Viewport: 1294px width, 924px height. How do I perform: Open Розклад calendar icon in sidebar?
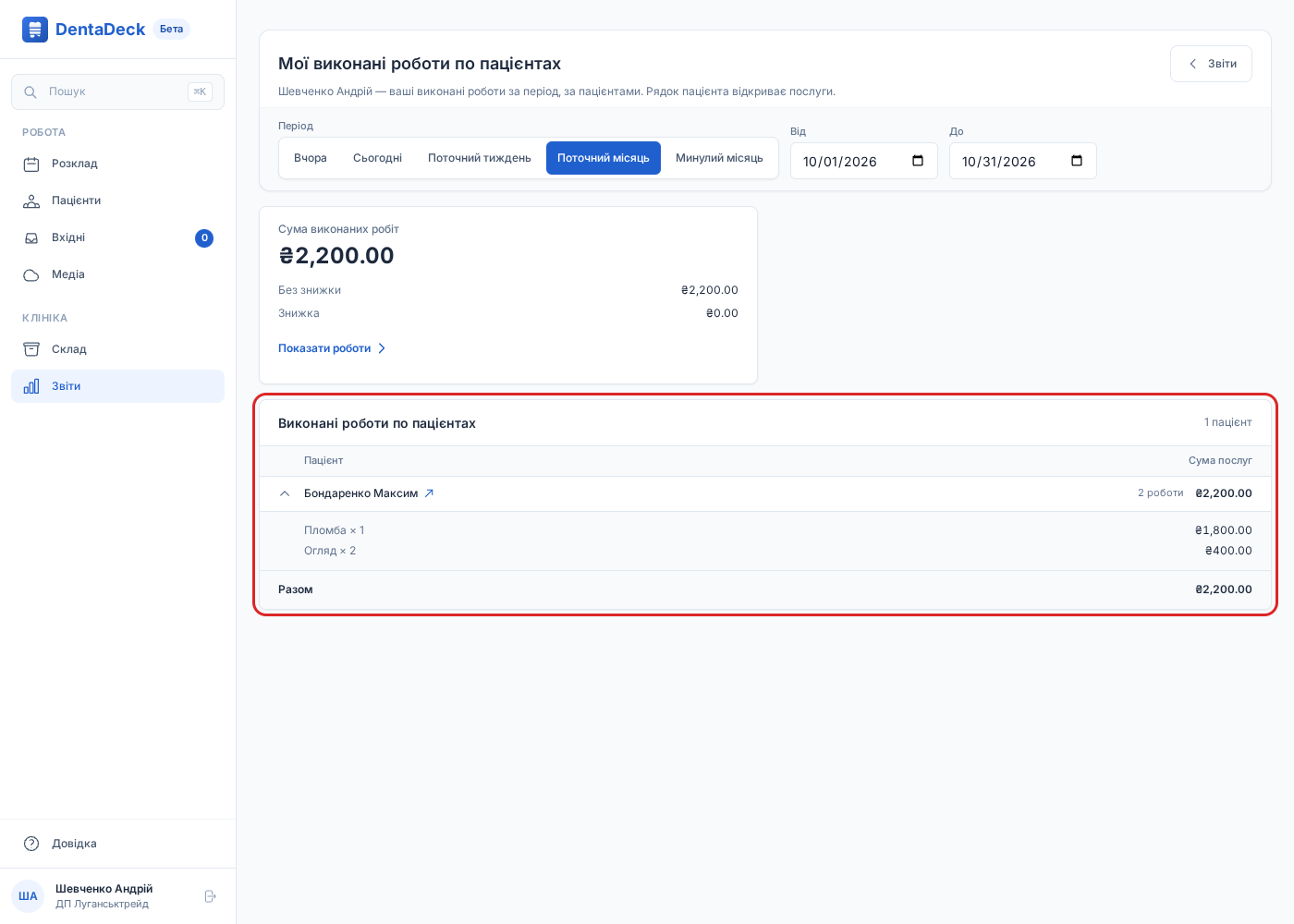point(31,164)
